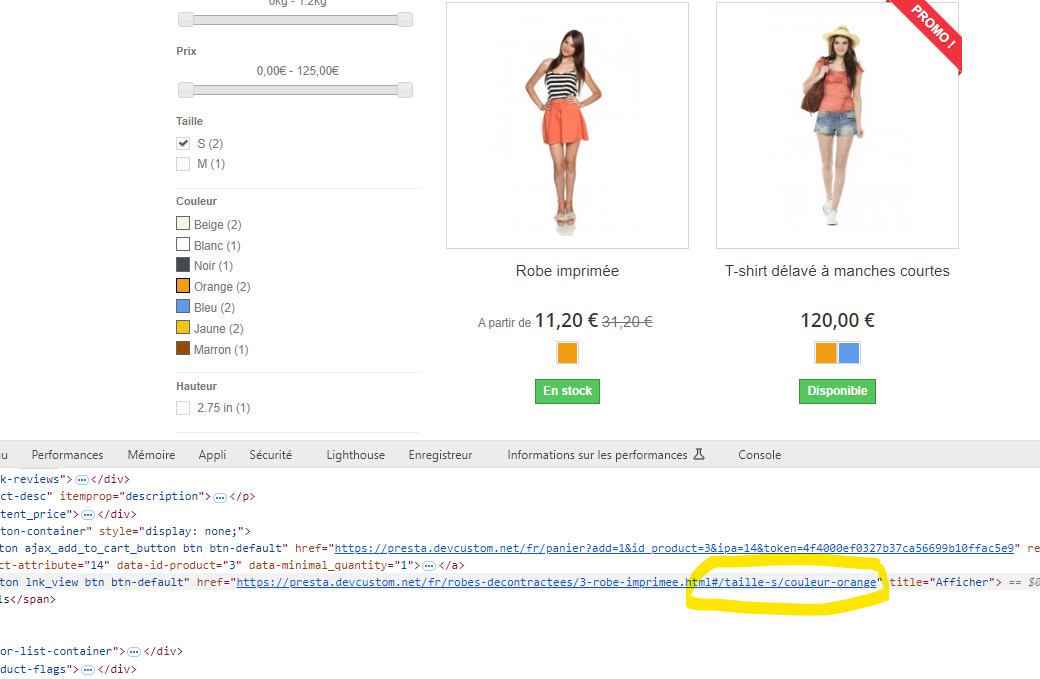Click the T-shirt délavé à manches courtes title

click(x=837, y=271)
